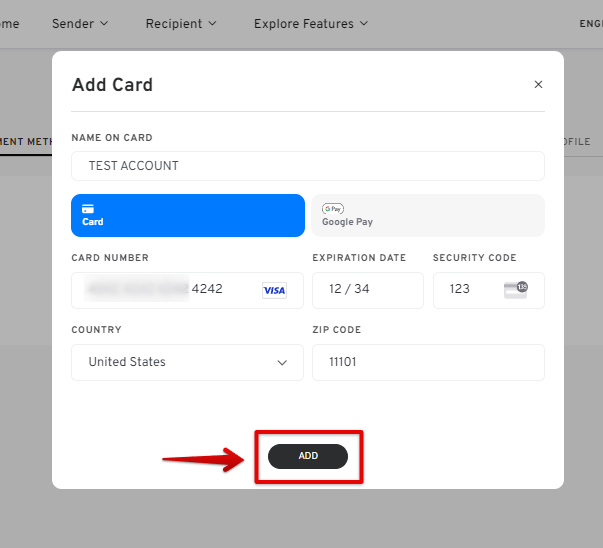The height and width of the screenshot is (548, 603).
Task: Click into the Card Number field
Action: 187,290
